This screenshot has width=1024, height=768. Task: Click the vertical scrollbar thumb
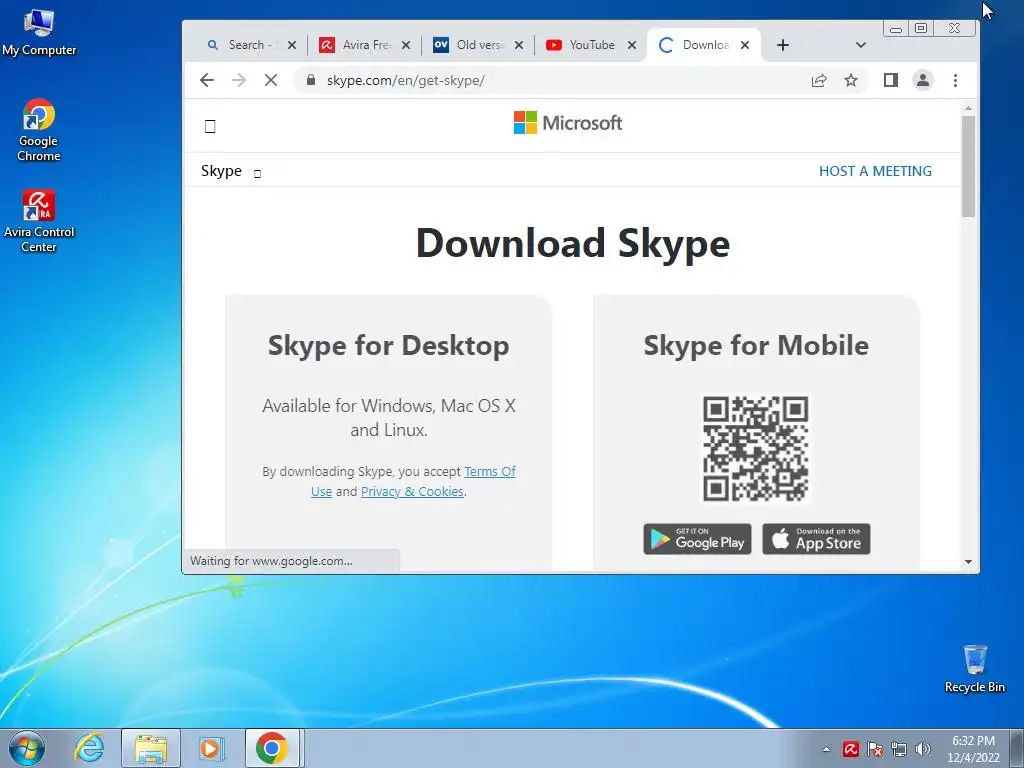(x=968, y=166)
